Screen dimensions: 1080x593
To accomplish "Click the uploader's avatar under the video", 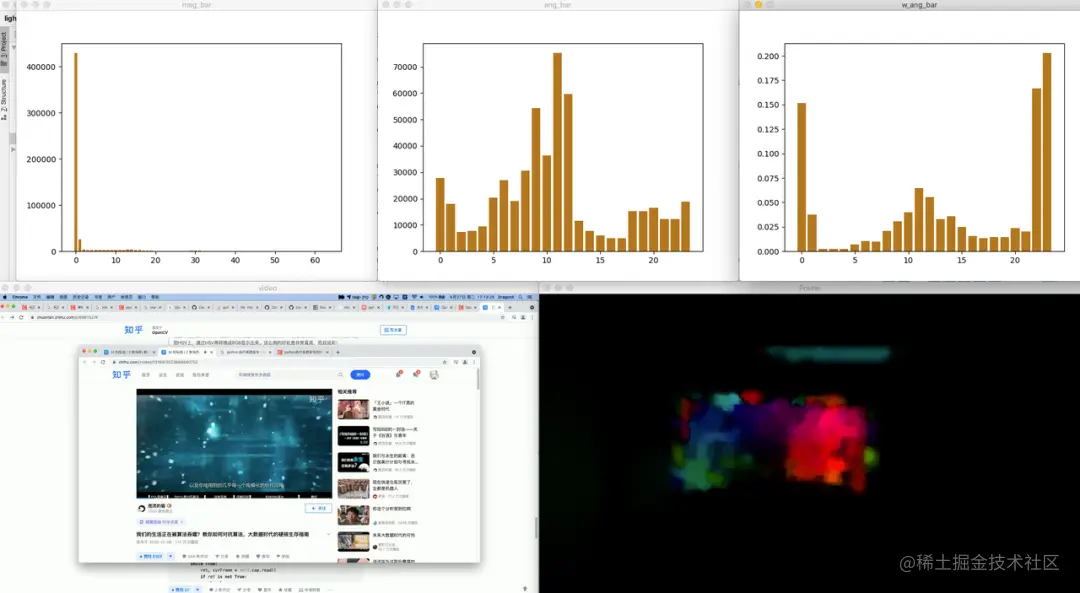I will 142,508.
